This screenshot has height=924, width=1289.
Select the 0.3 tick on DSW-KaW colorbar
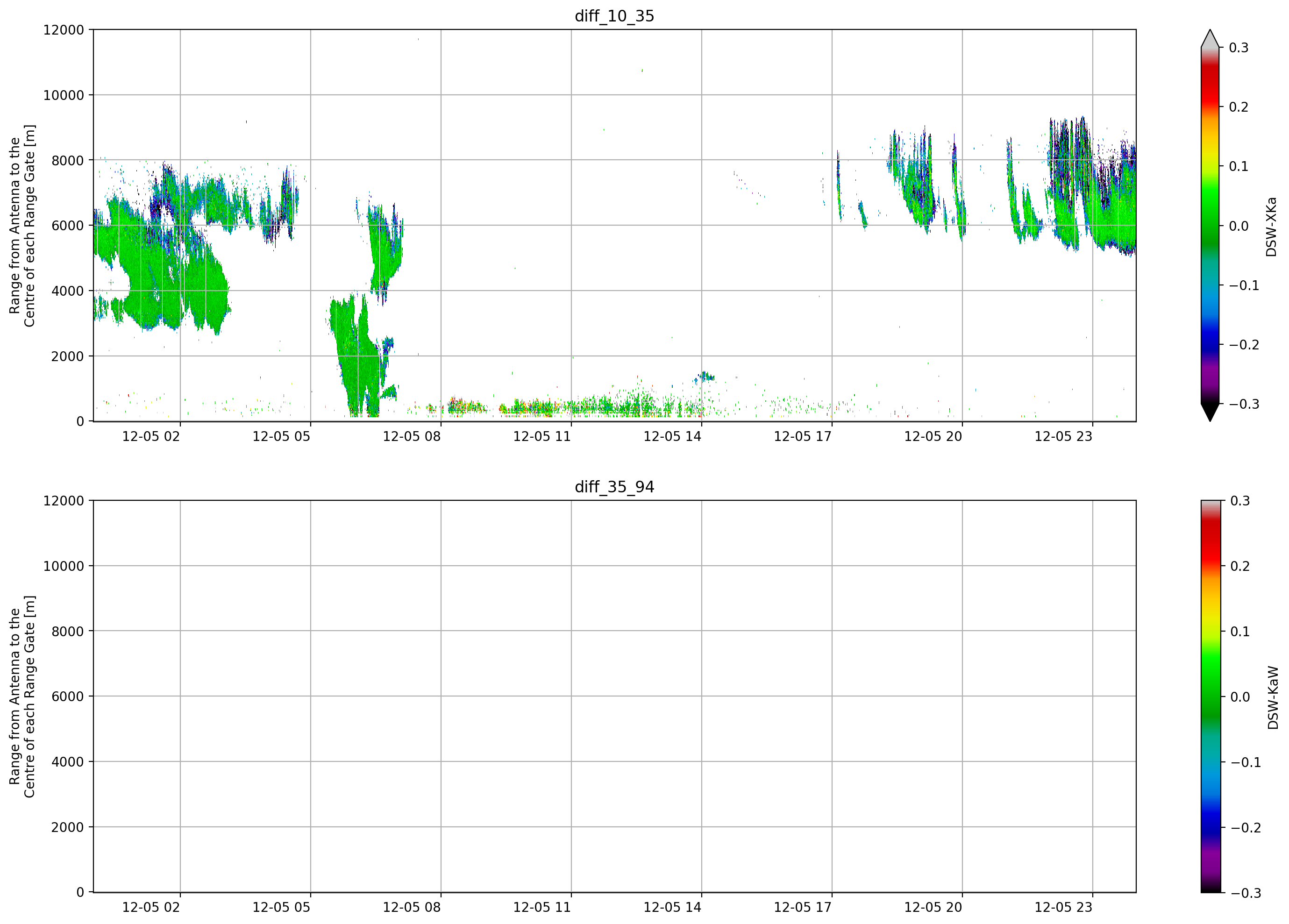tap(1240, 501)
